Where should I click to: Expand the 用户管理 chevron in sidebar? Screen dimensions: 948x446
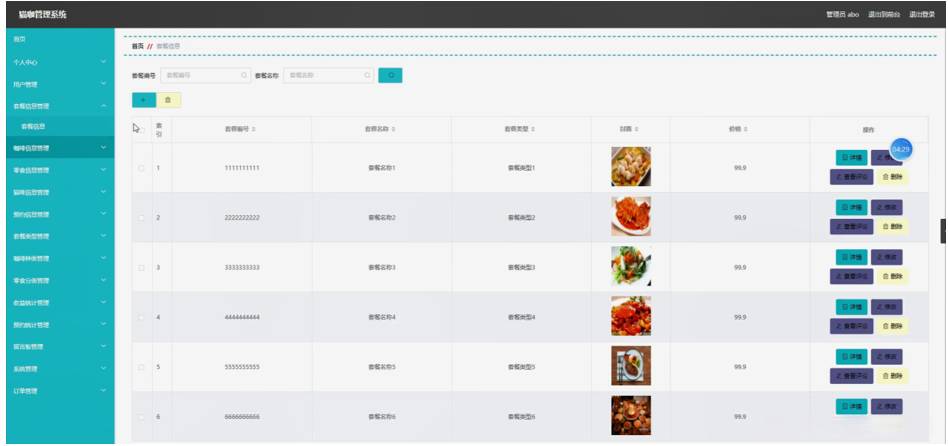(103, 84)
